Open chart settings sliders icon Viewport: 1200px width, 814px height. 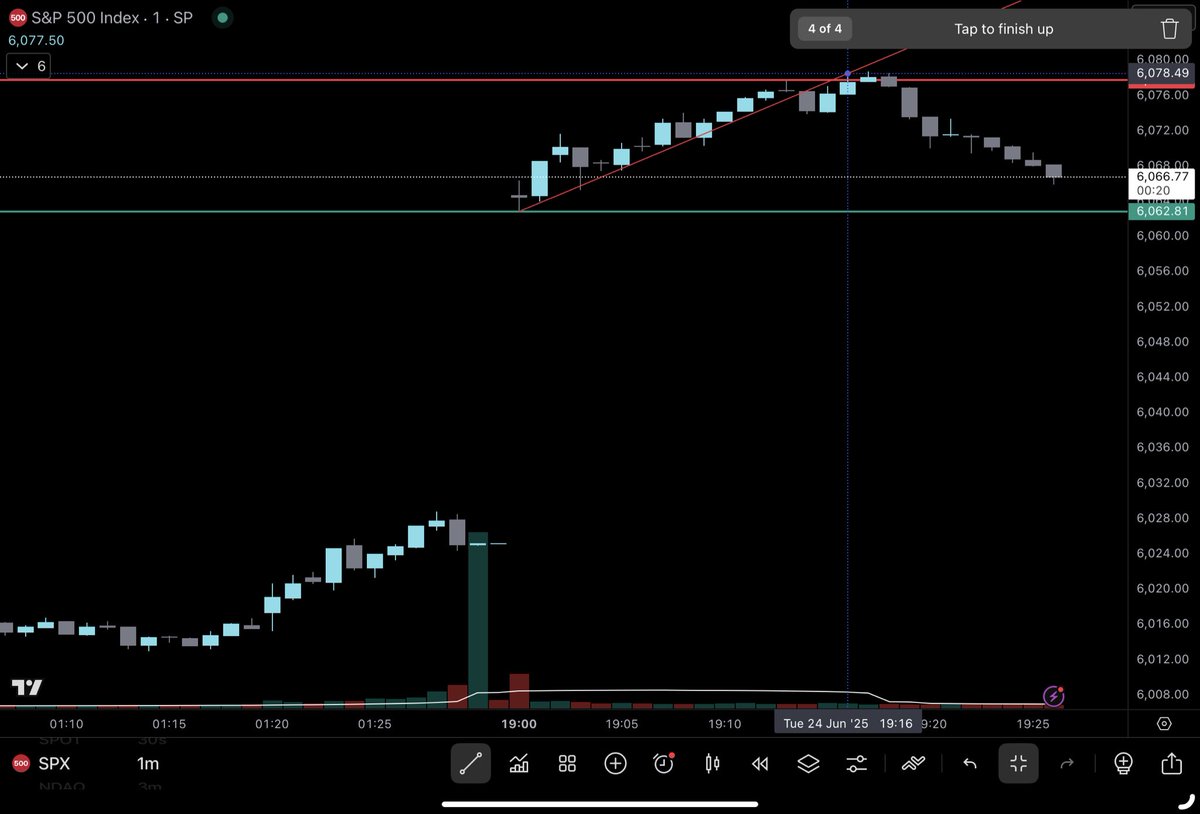[857, 764]
